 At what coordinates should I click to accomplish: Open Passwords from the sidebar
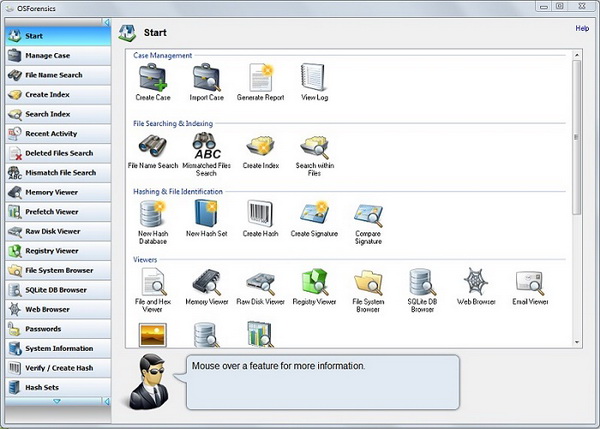[55, 329]
